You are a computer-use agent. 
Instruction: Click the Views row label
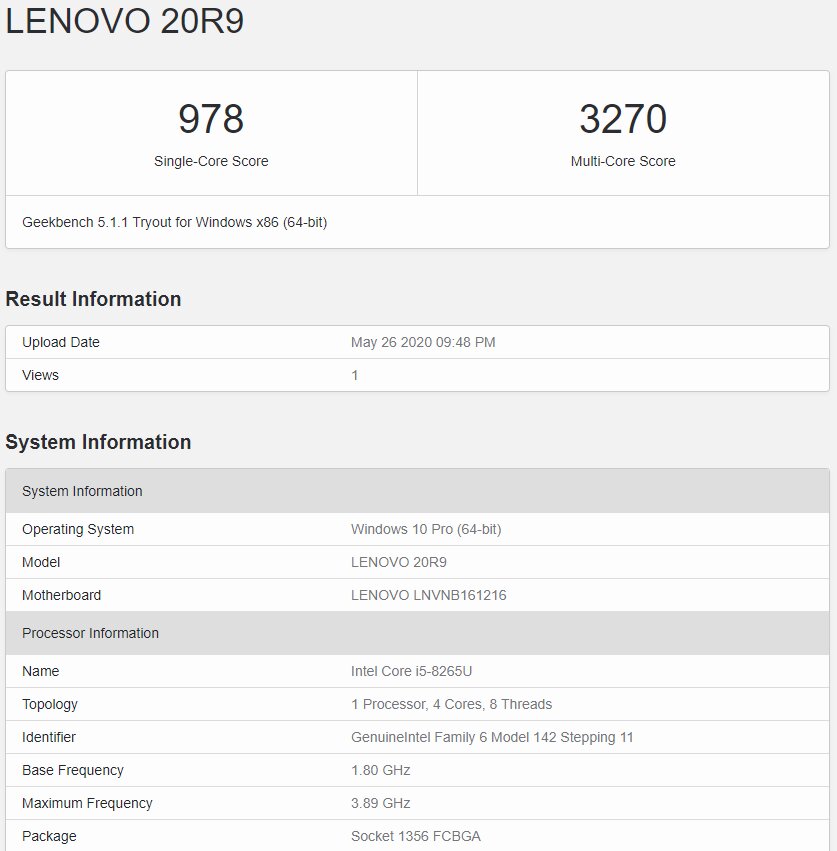(x=40, y=375)
